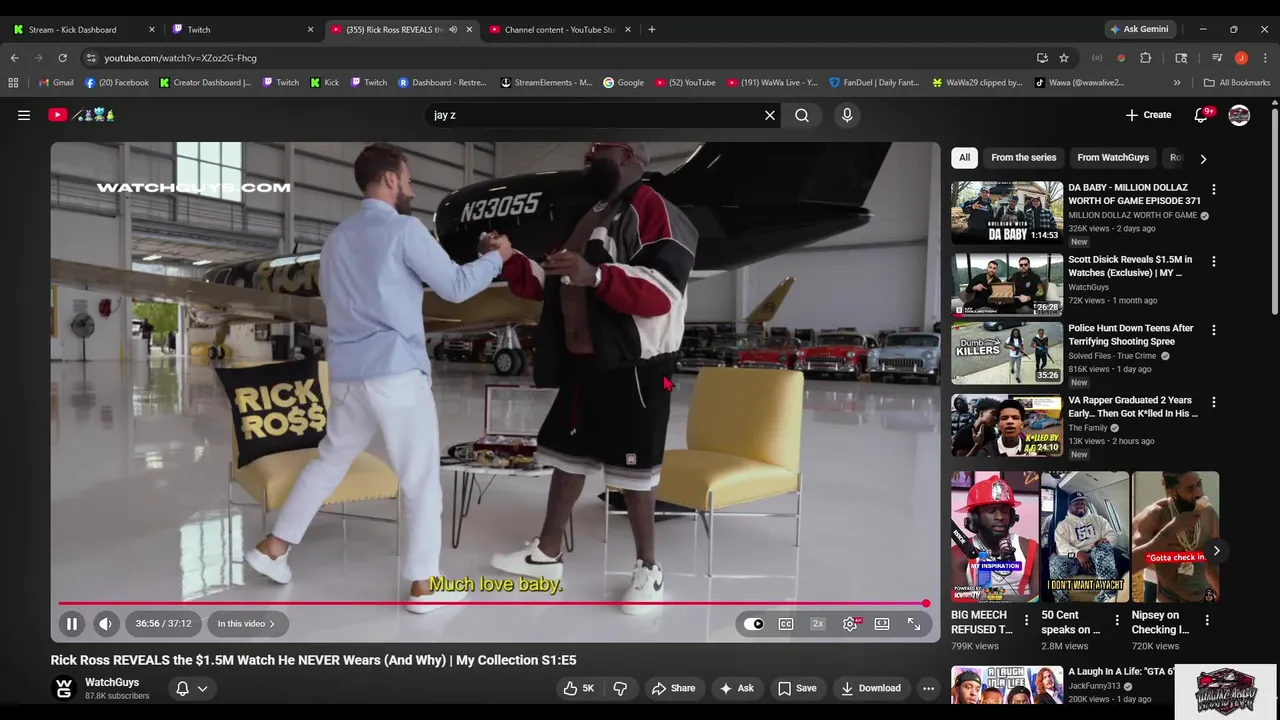The width and height of the screenshot is (1280, 720).
Task: Open YouTube notifications bell
Action: (1201, 115)
